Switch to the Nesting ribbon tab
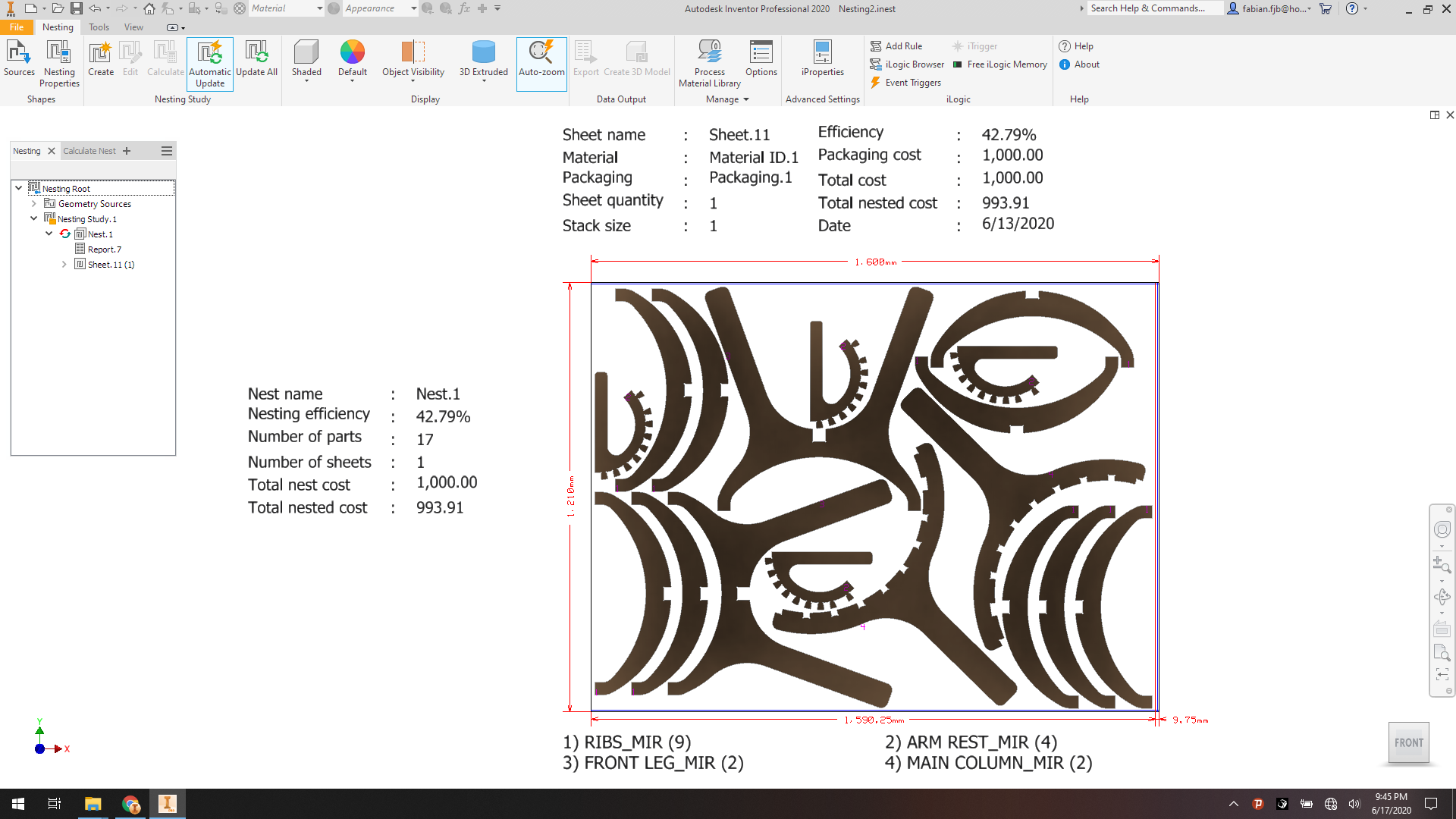This screenshot has width=1456, height=819. click(x=58, y=27)
